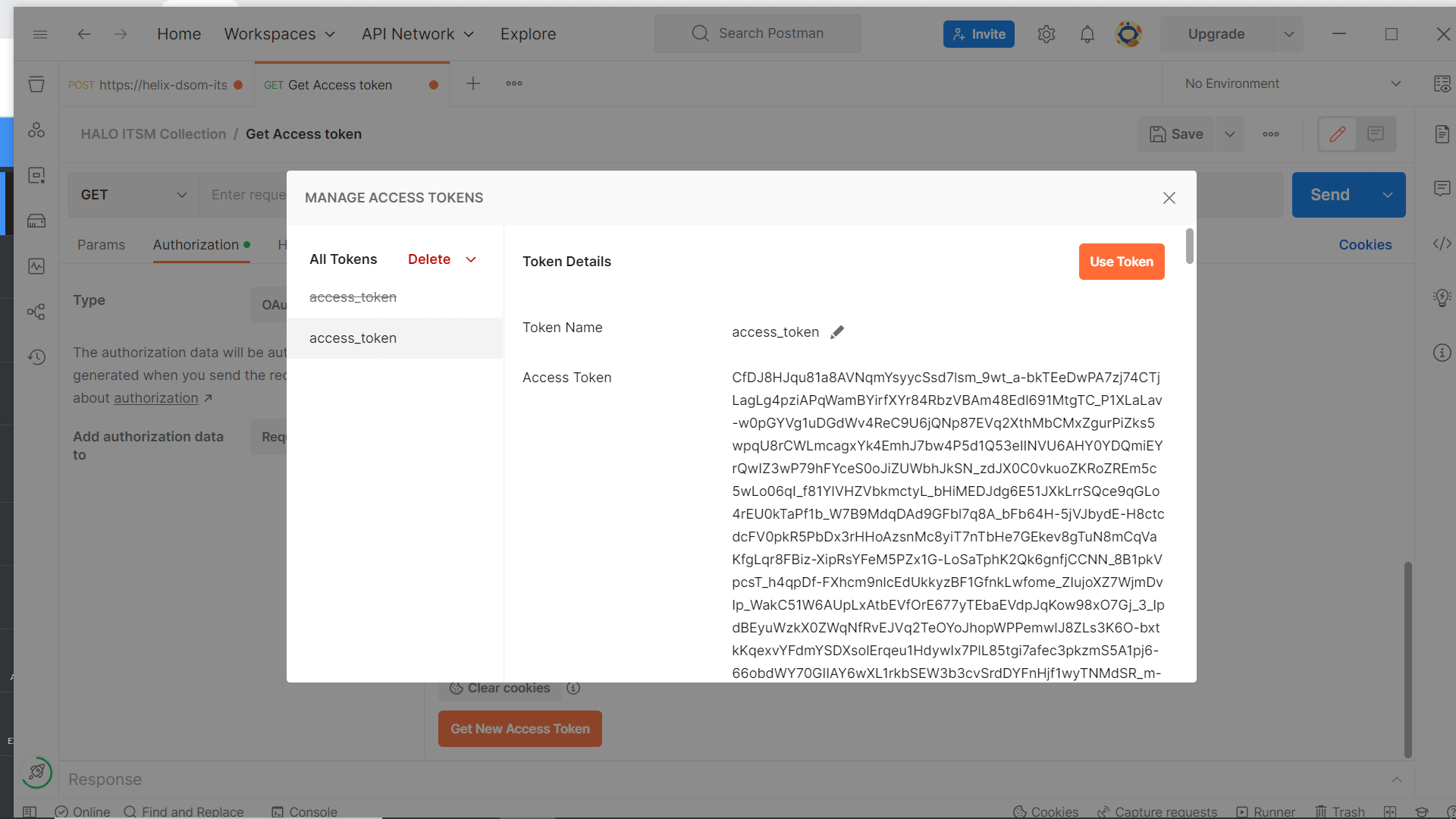Viewport: 1456px width, 819px height.
Task: Open the Monitors panel
Action: tap(36, 266)
